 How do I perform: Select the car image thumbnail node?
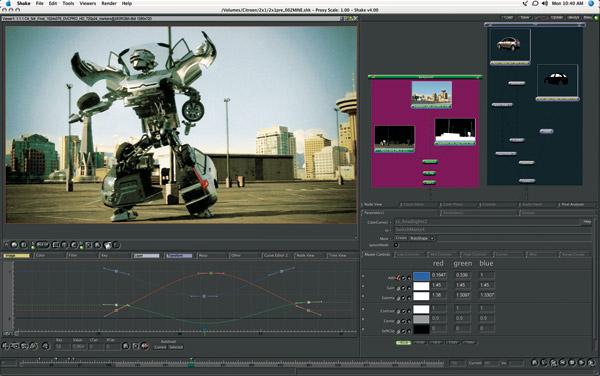click(x=510, y=45)
